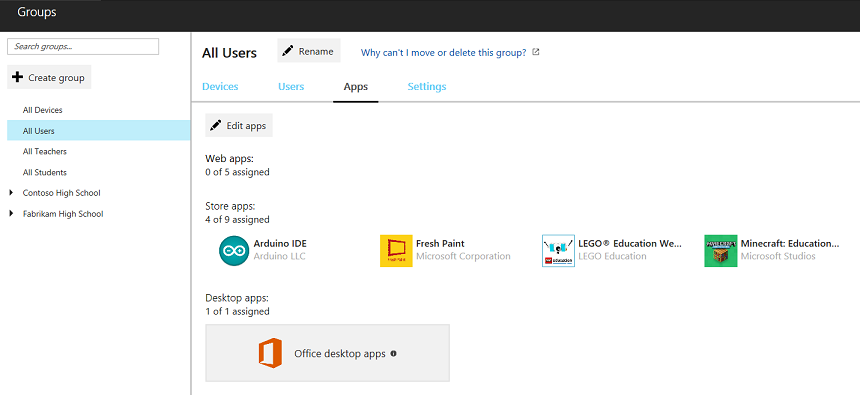Click the Fresh Paint app name
This screenshot has height=395, width=860.
coord(440,244)
